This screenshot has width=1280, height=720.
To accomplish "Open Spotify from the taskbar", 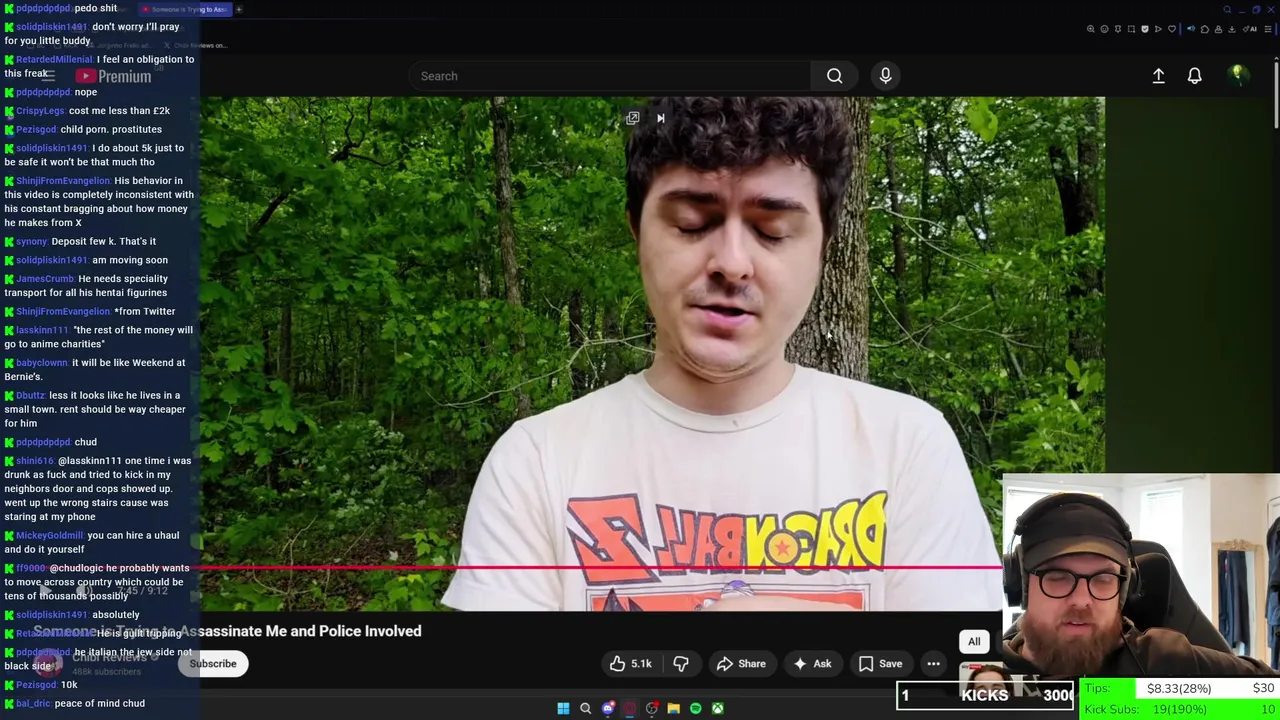I will (695, 708).
